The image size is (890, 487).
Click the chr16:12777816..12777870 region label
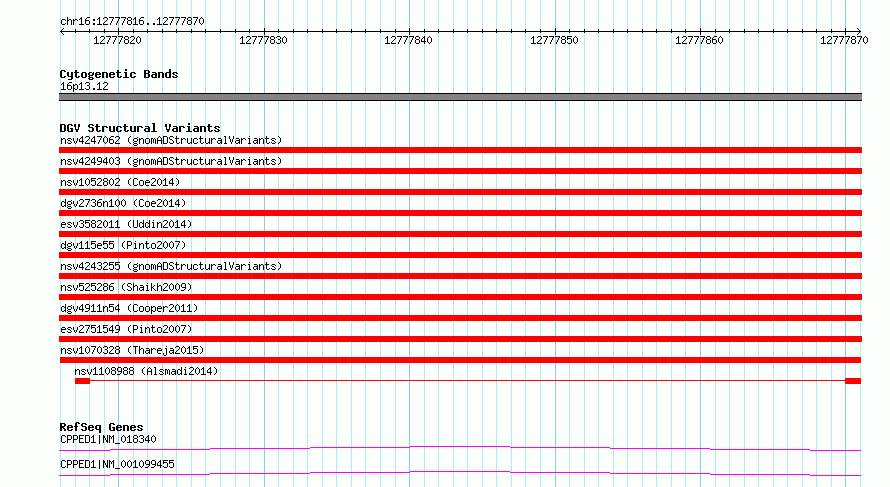[x=132, y=21]
